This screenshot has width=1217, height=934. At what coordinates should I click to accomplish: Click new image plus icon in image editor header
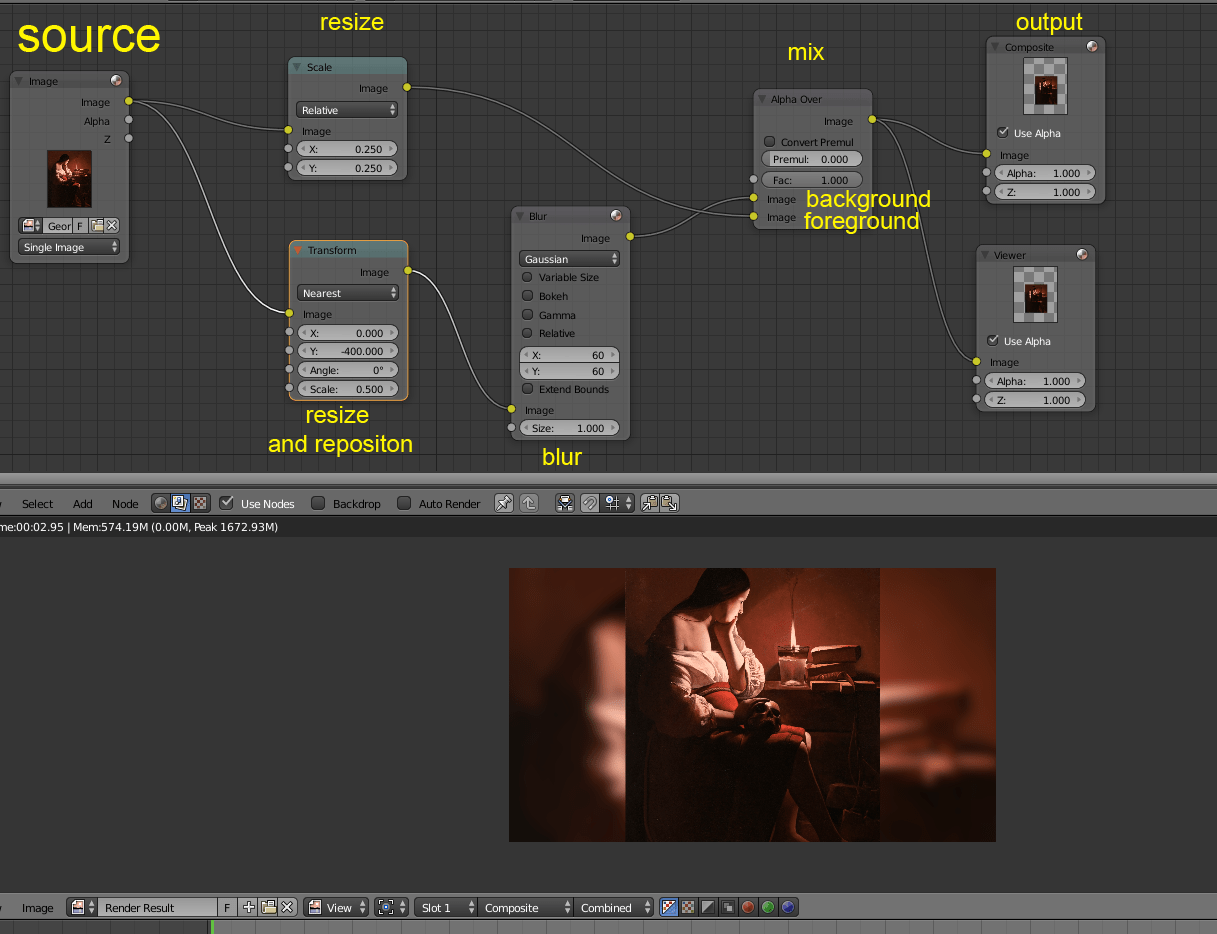tap(249, 907)
